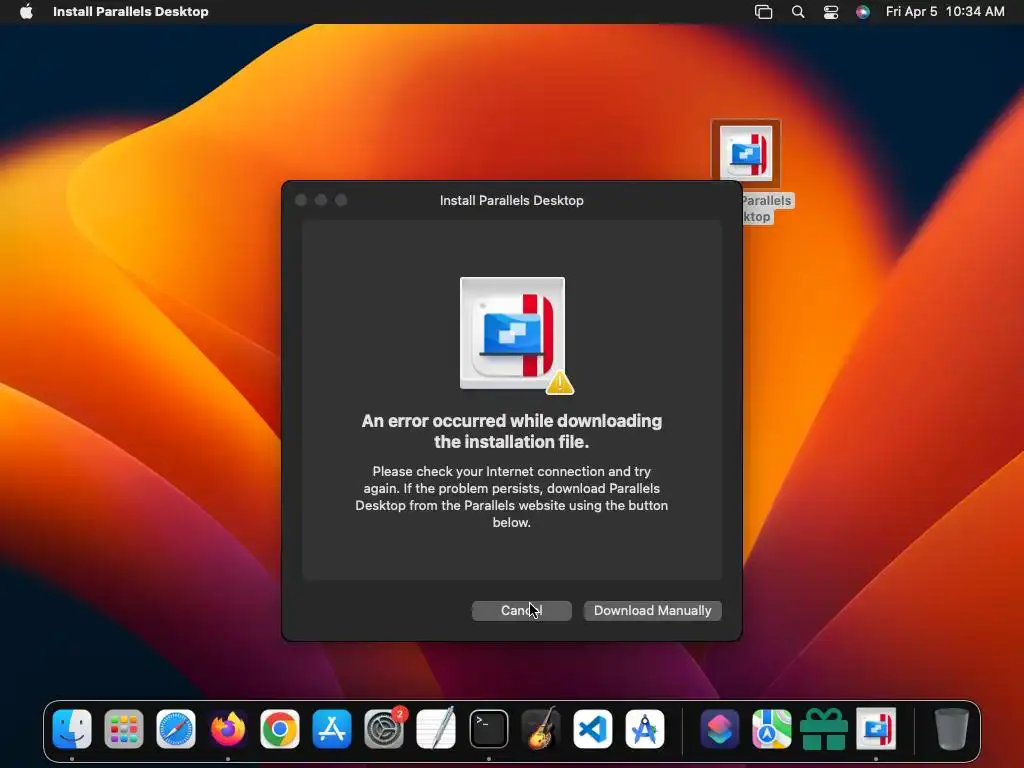Open TextEdit from the Dock
1024x768 pixels.
(x=436, y=729)
